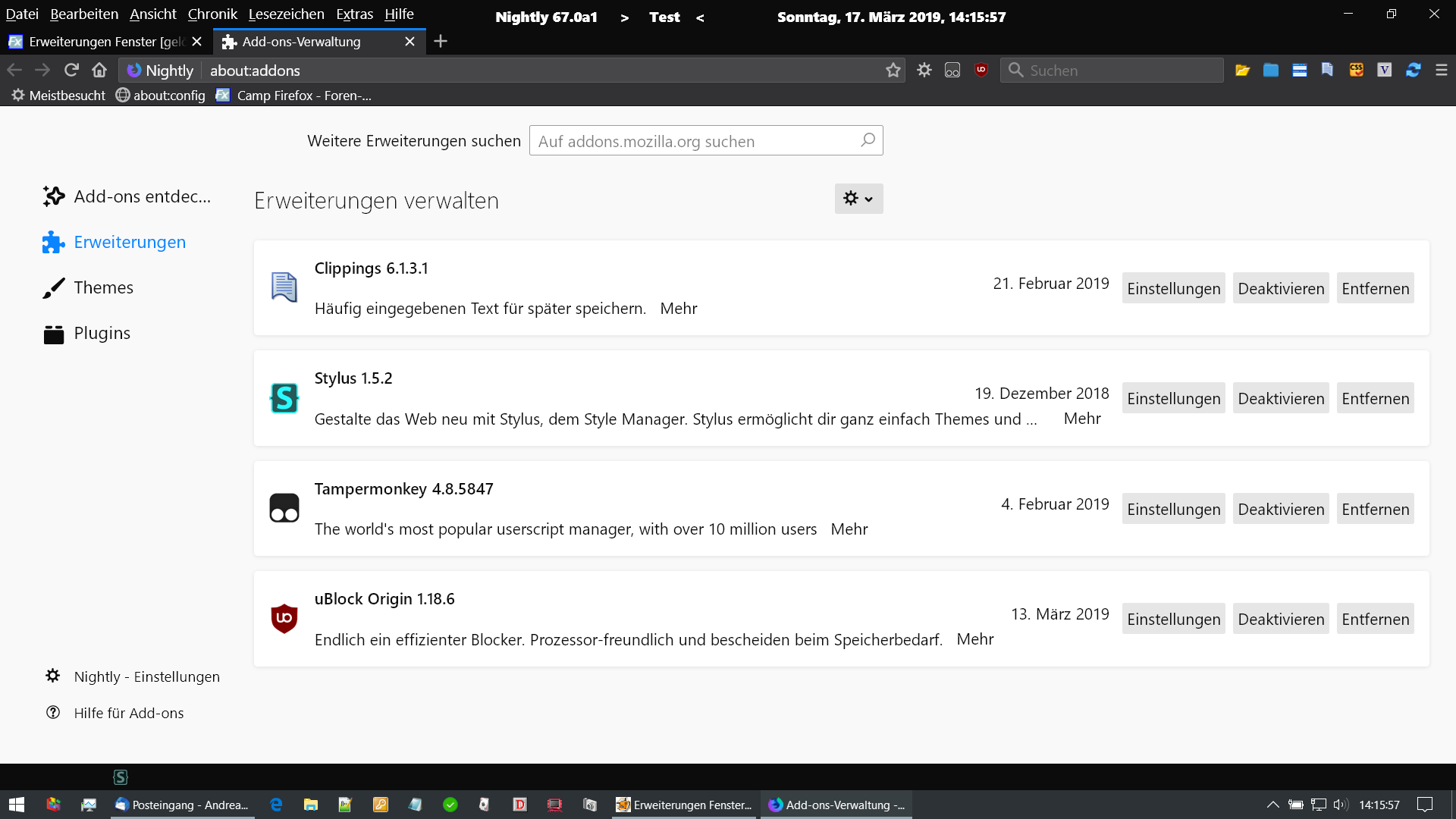Remove the Tampermonkey extension
This screenshot has width=1456, height=819.
(x=1375, y=509)
